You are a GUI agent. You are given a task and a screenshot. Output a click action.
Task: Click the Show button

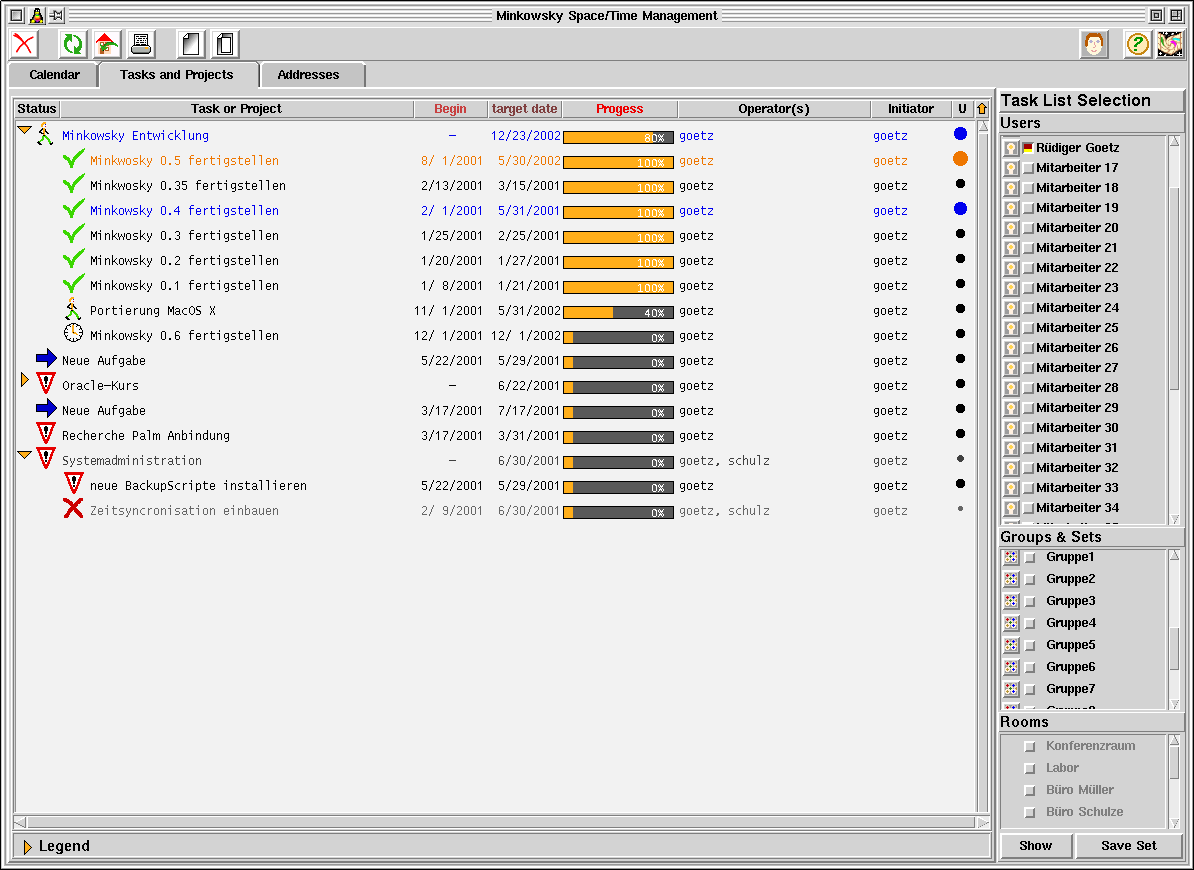[x=1036, y=846]
